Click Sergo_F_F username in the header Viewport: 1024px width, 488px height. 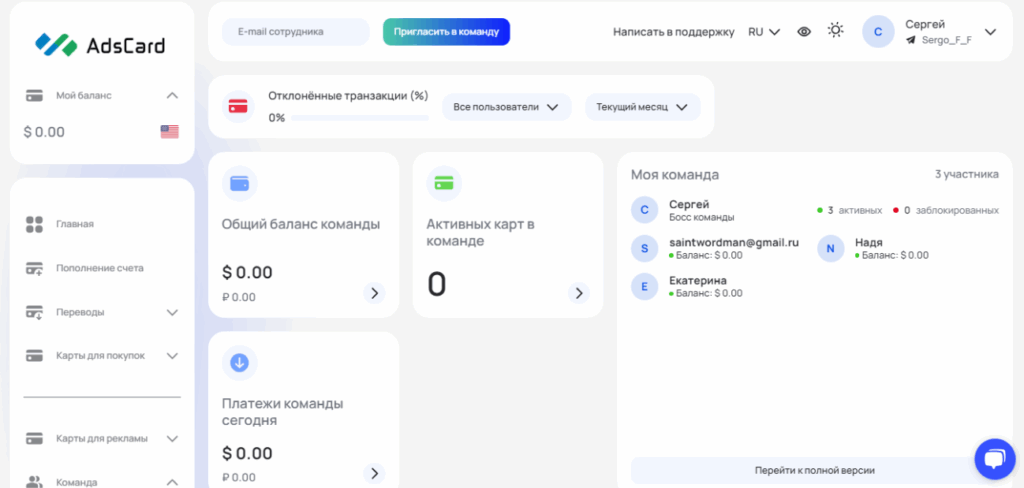pos(946,40)
